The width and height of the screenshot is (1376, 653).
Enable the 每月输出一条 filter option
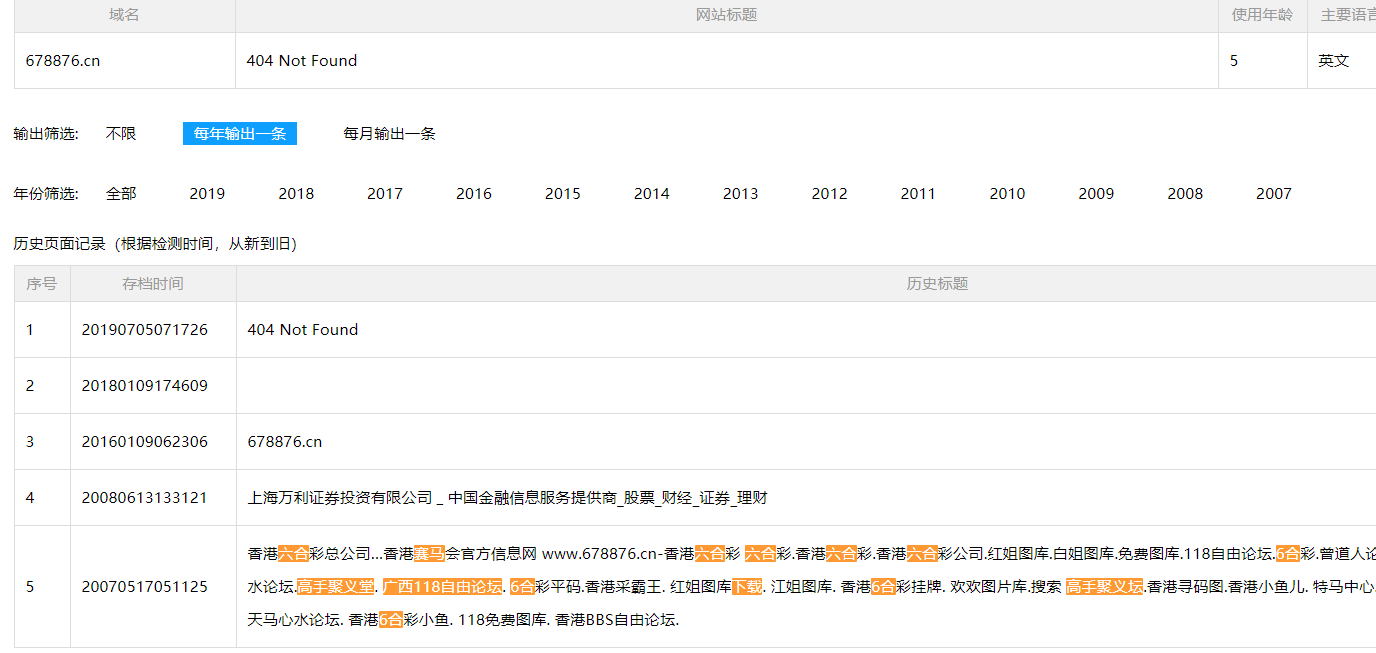click(389, 133)
